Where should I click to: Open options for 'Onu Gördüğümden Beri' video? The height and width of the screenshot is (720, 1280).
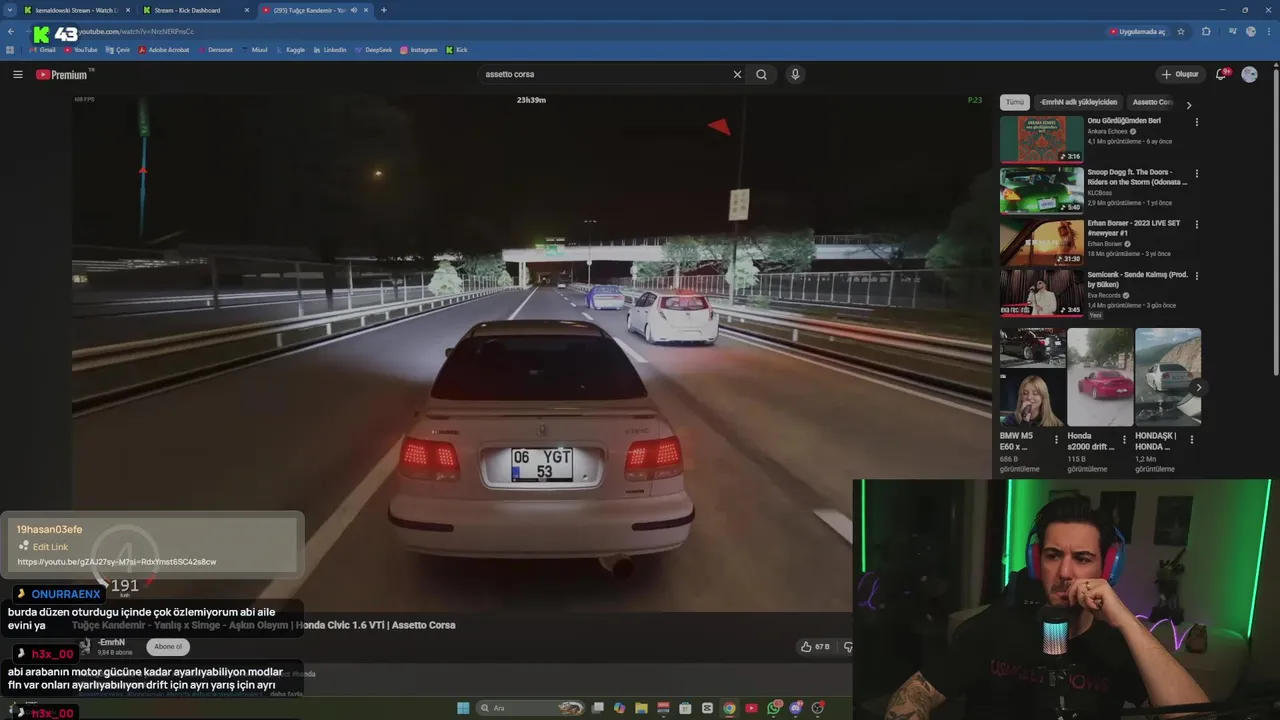pos(1197,122)
